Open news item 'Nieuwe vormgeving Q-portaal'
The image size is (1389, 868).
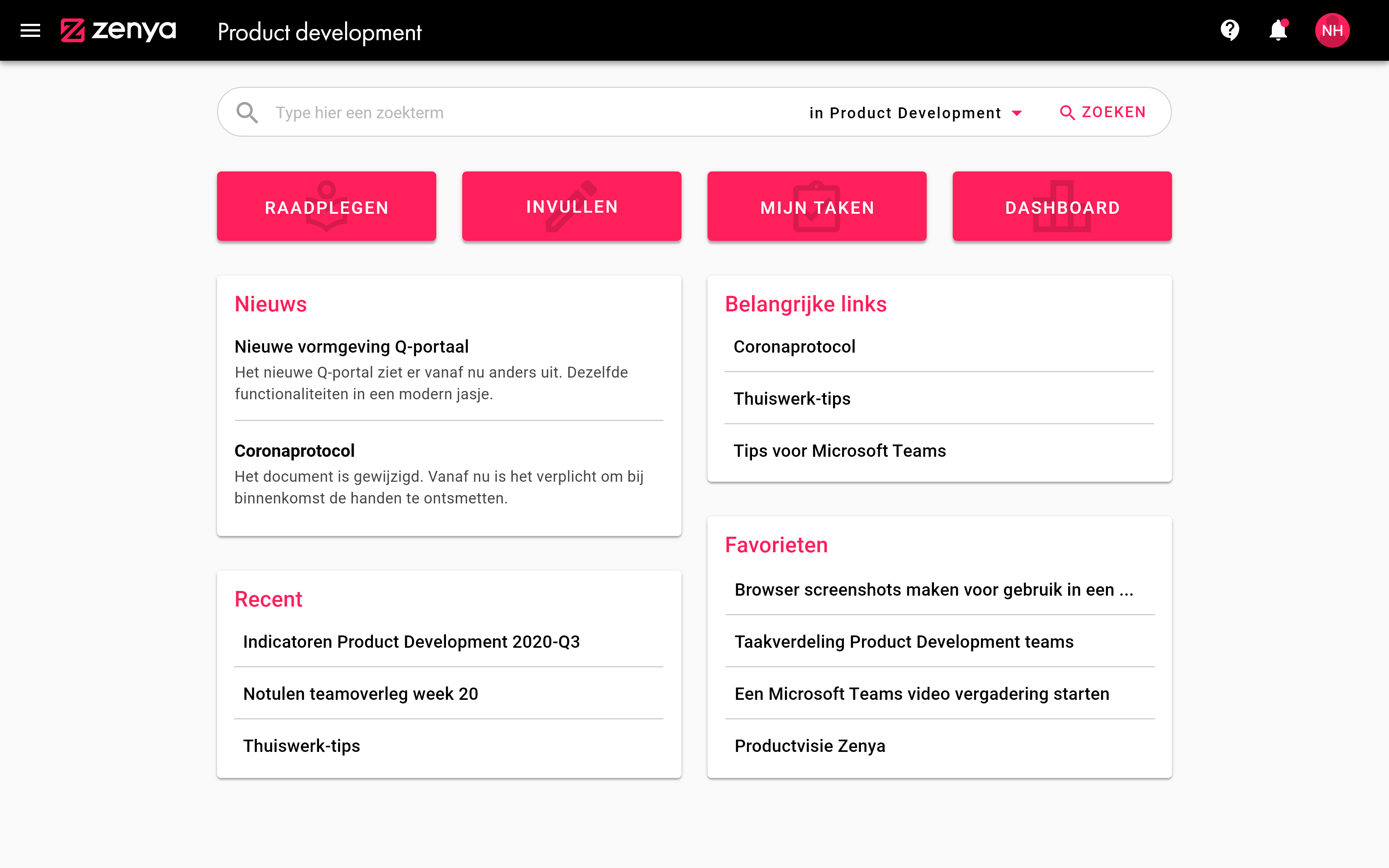351,347
